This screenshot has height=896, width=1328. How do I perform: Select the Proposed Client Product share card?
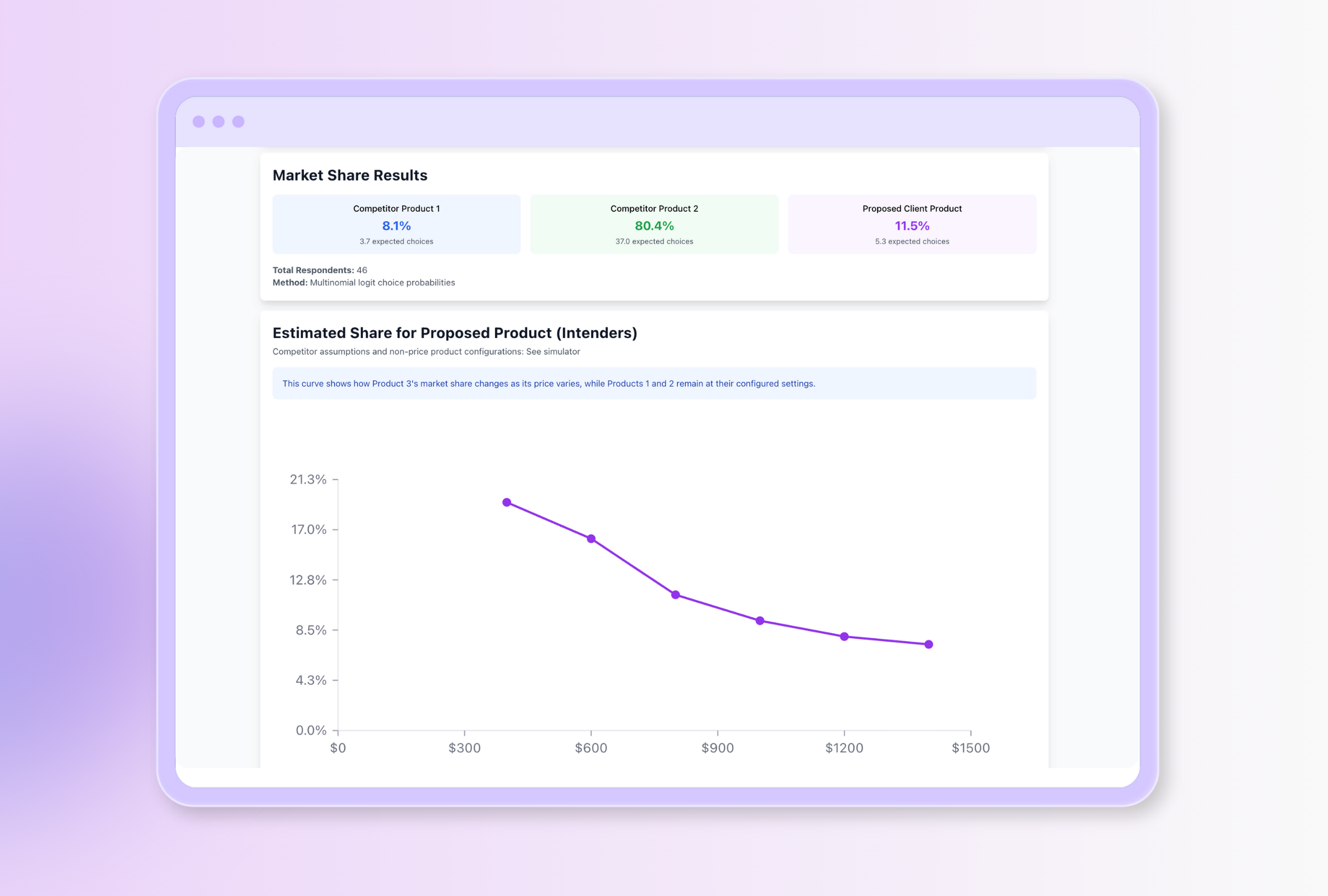point(912,225)
